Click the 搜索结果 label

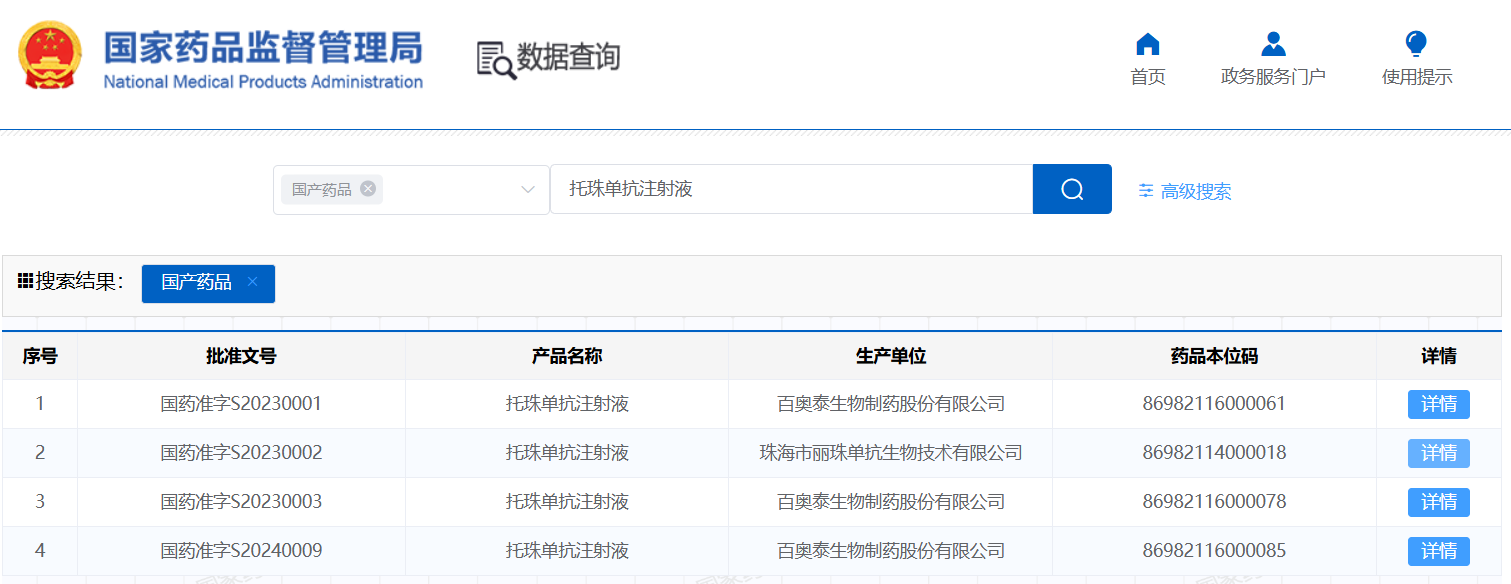(80, 281)
